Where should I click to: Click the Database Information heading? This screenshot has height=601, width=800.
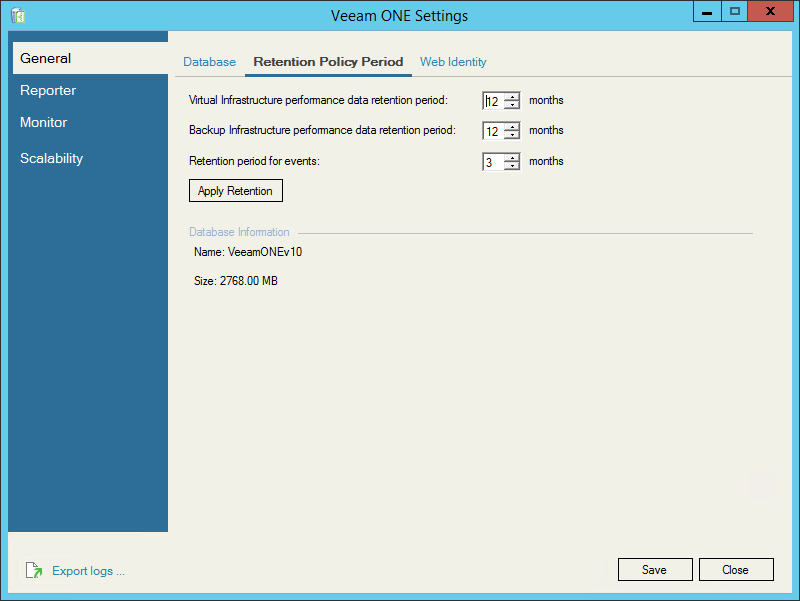coord(239,232)
